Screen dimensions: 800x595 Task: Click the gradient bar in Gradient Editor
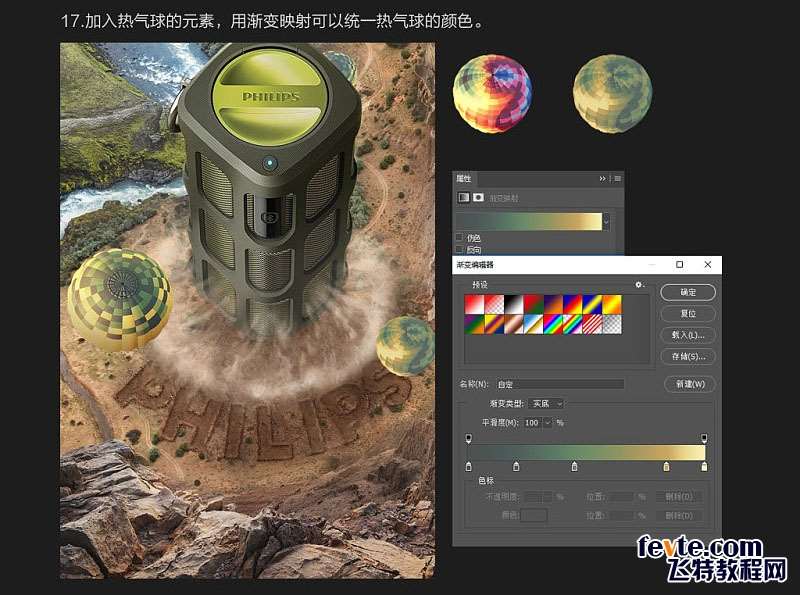tap(587, 452)
